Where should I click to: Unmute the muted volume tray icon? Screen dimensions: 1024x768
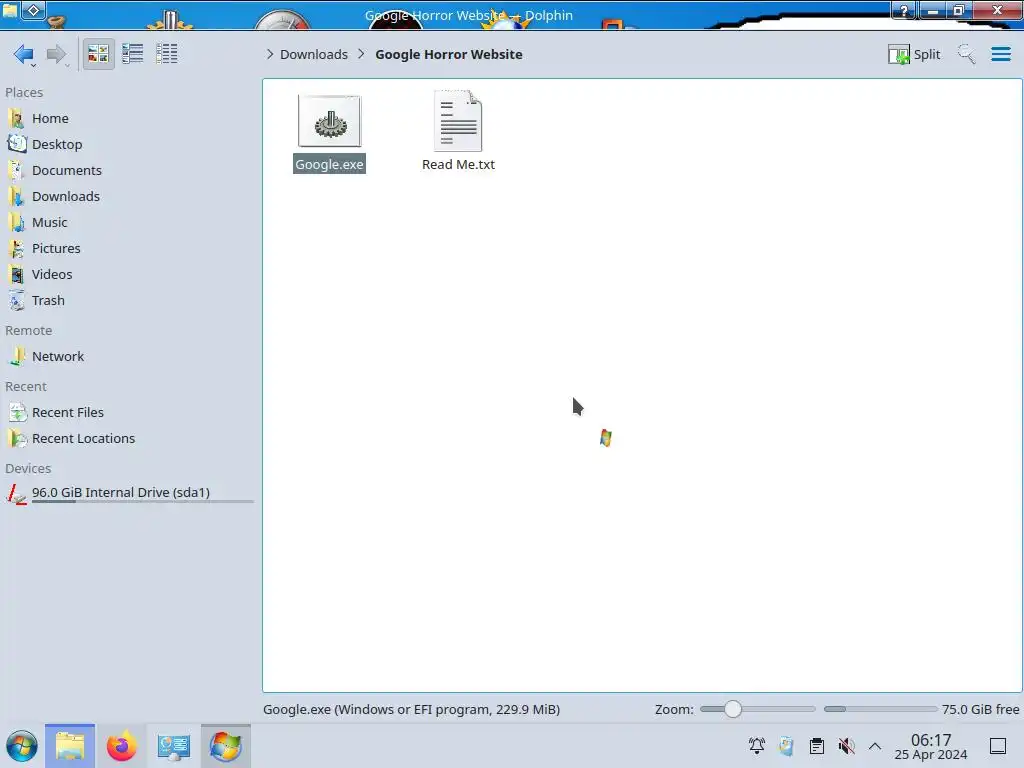846,746
